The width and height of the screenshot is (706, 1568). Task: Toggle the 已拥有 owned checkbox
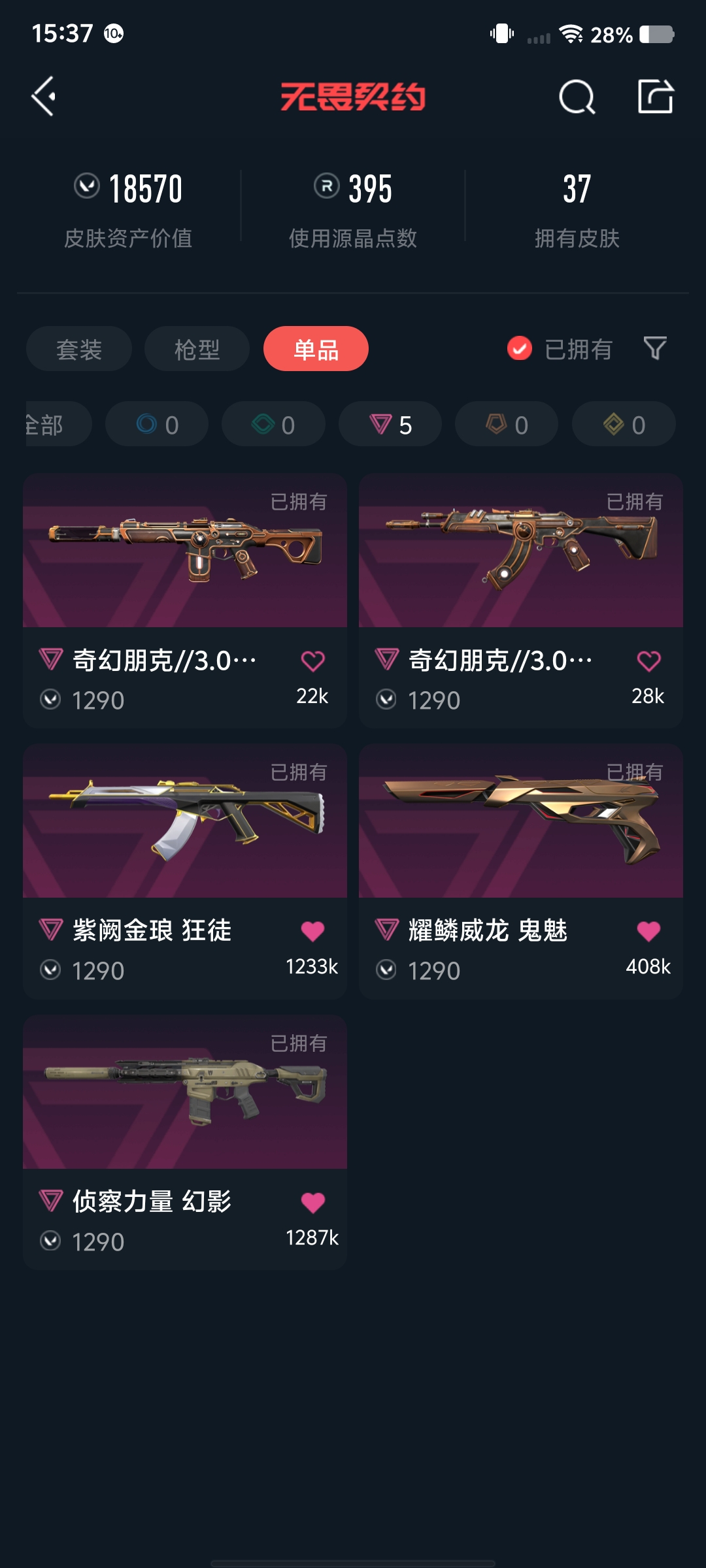click(520, 349)
